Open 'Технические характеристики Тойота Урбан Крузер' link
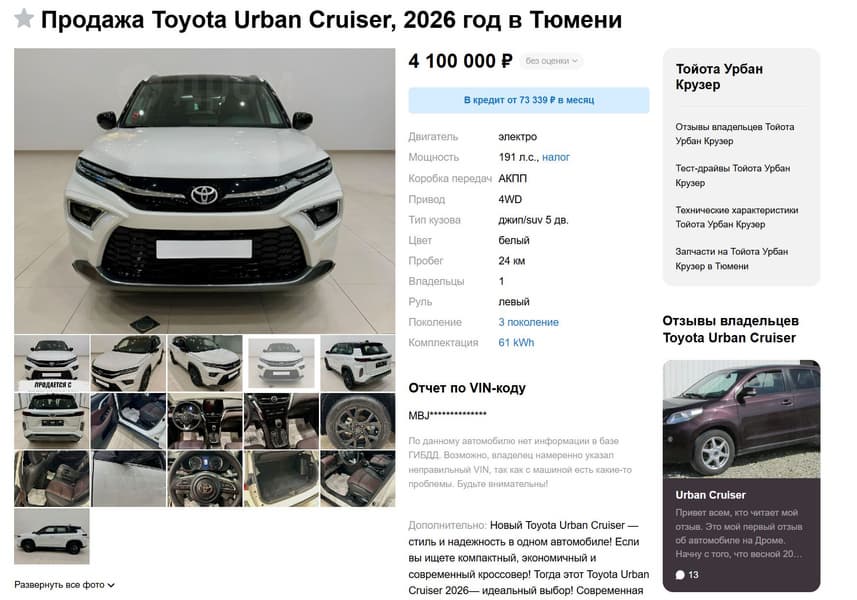This screenshot has height=600, width=857. (736, 217)
